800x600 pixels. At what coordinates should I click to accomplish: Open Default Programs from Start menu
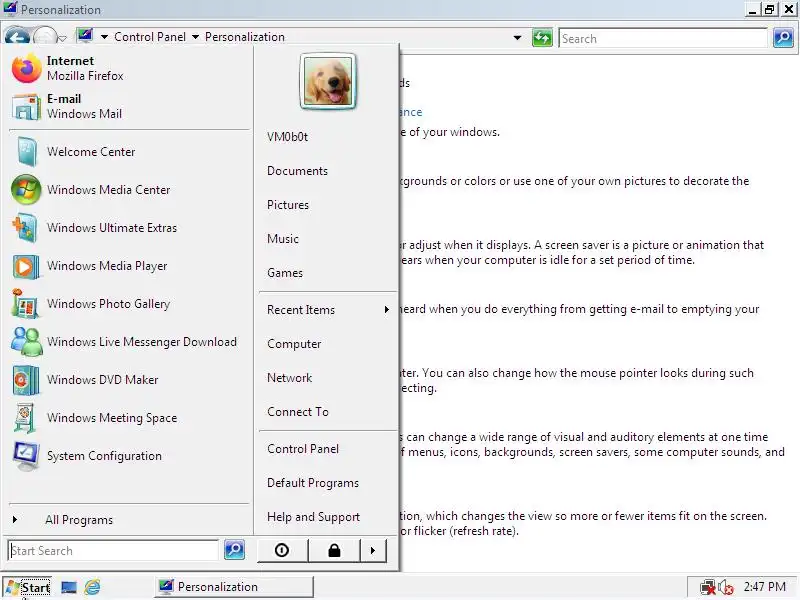pos(313,483)
